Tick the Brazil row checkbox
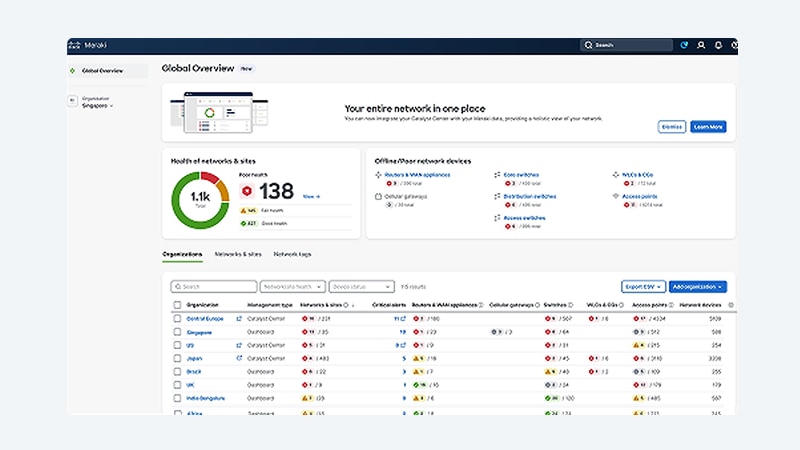 [177, 371]
